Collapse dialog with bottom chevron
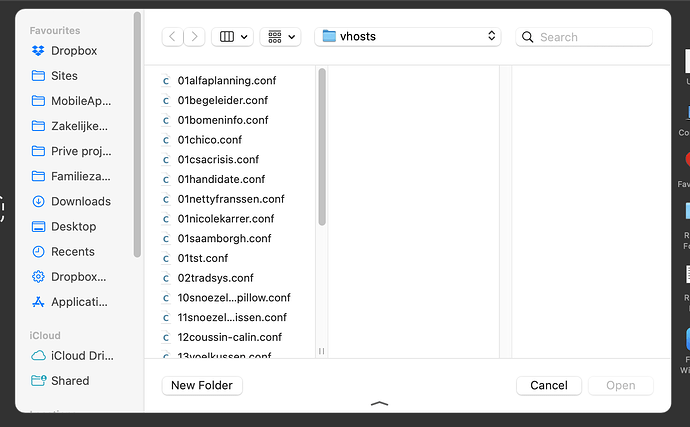690x427 pixels. point(379,403)
